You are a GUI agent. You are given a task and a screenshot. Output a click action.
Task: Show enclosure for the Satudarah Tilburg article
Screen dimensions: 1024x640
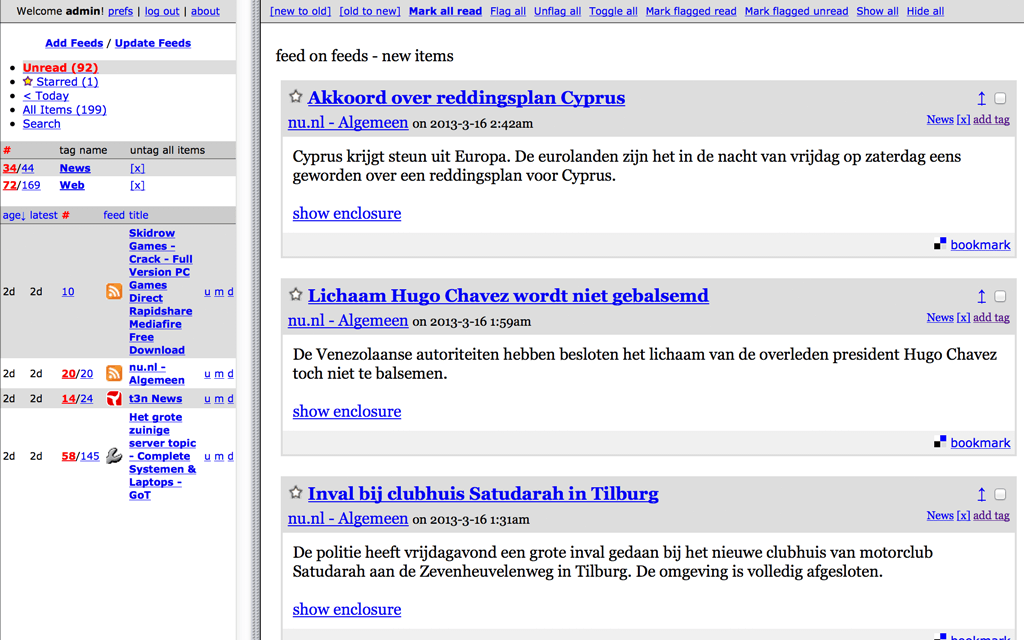(346, 609)
